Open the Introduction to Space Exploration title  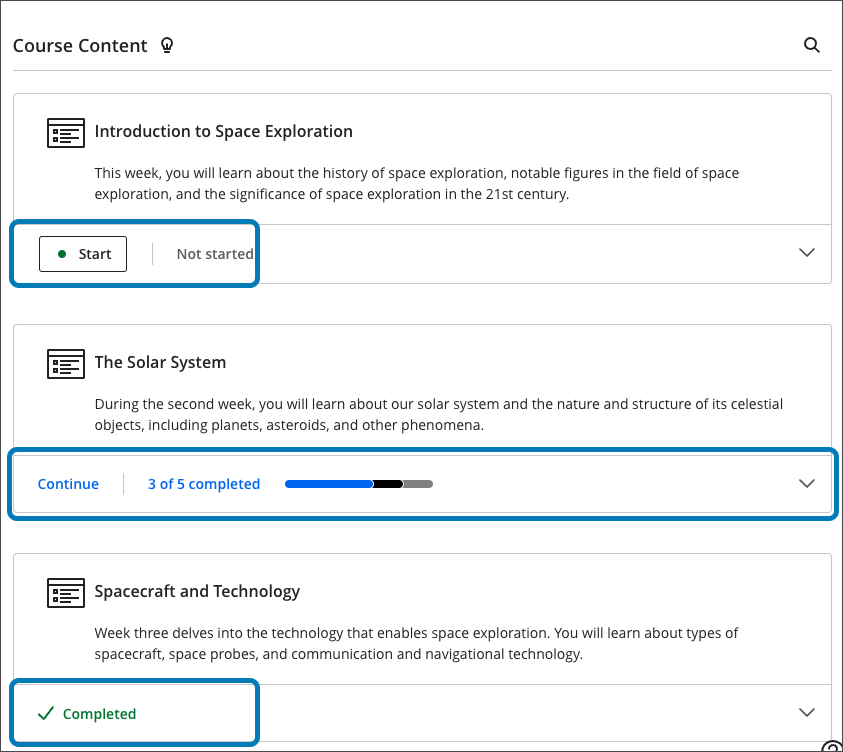[x=223, y=131]
